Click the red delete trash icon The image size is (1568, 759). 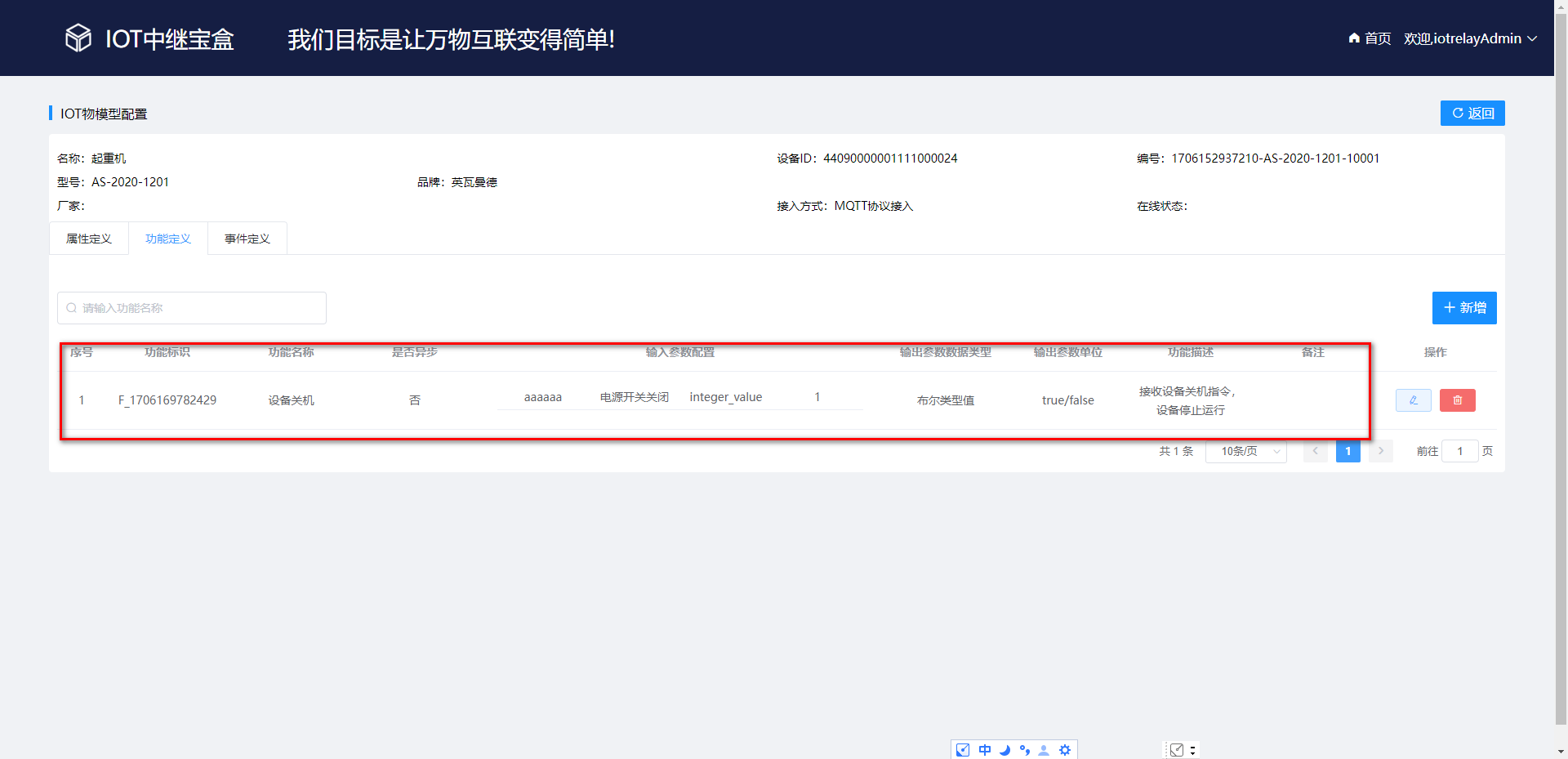[x=1457, y=400]
